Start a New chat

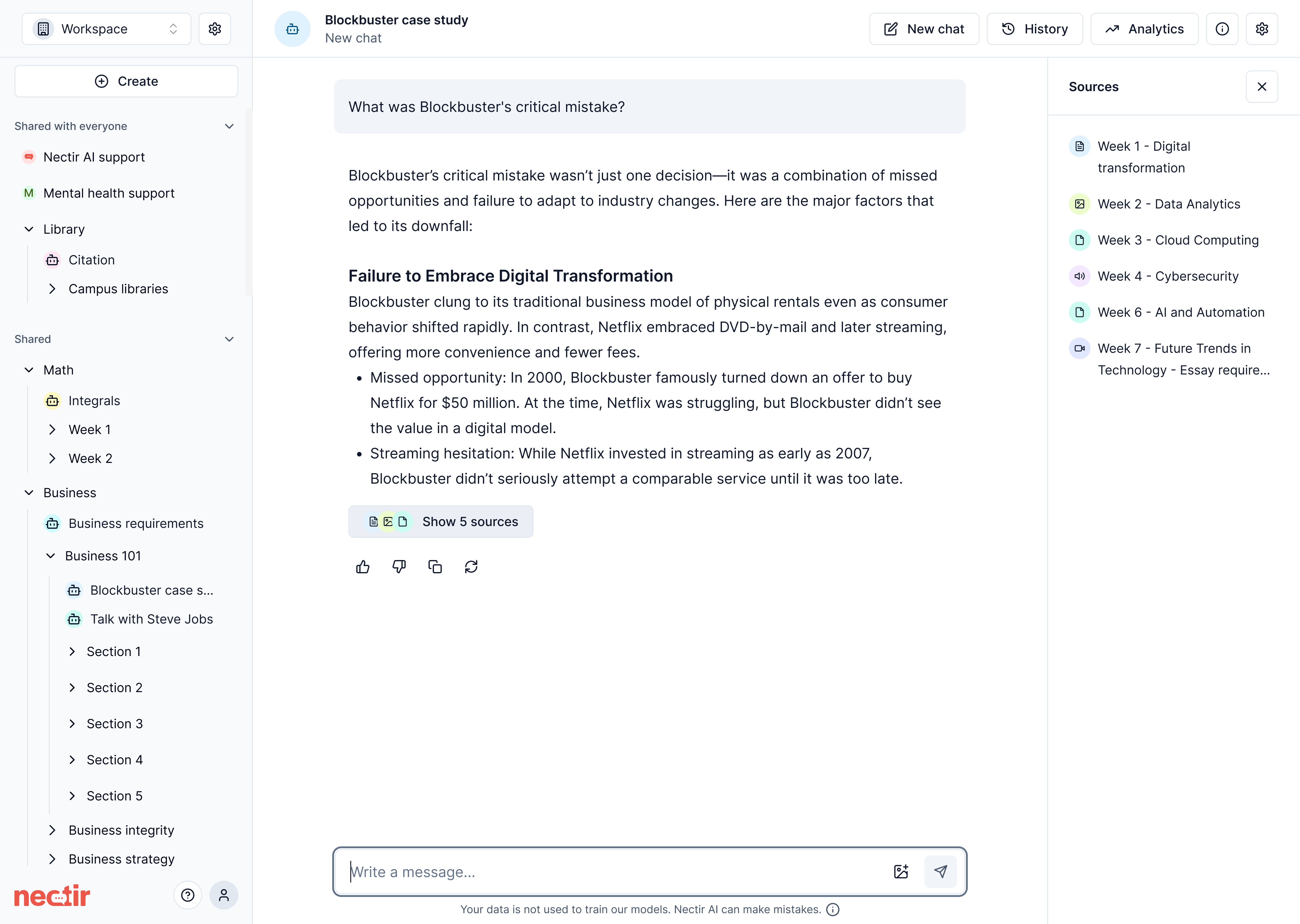924,29
